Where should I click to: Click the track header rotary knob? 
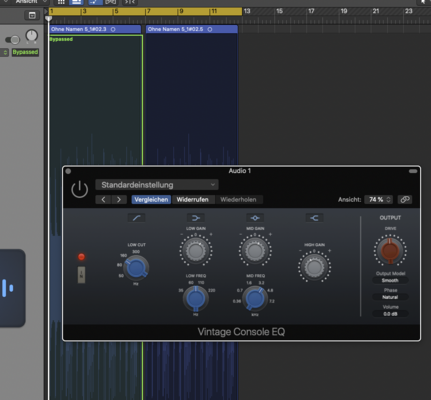(x=32, y=35)
